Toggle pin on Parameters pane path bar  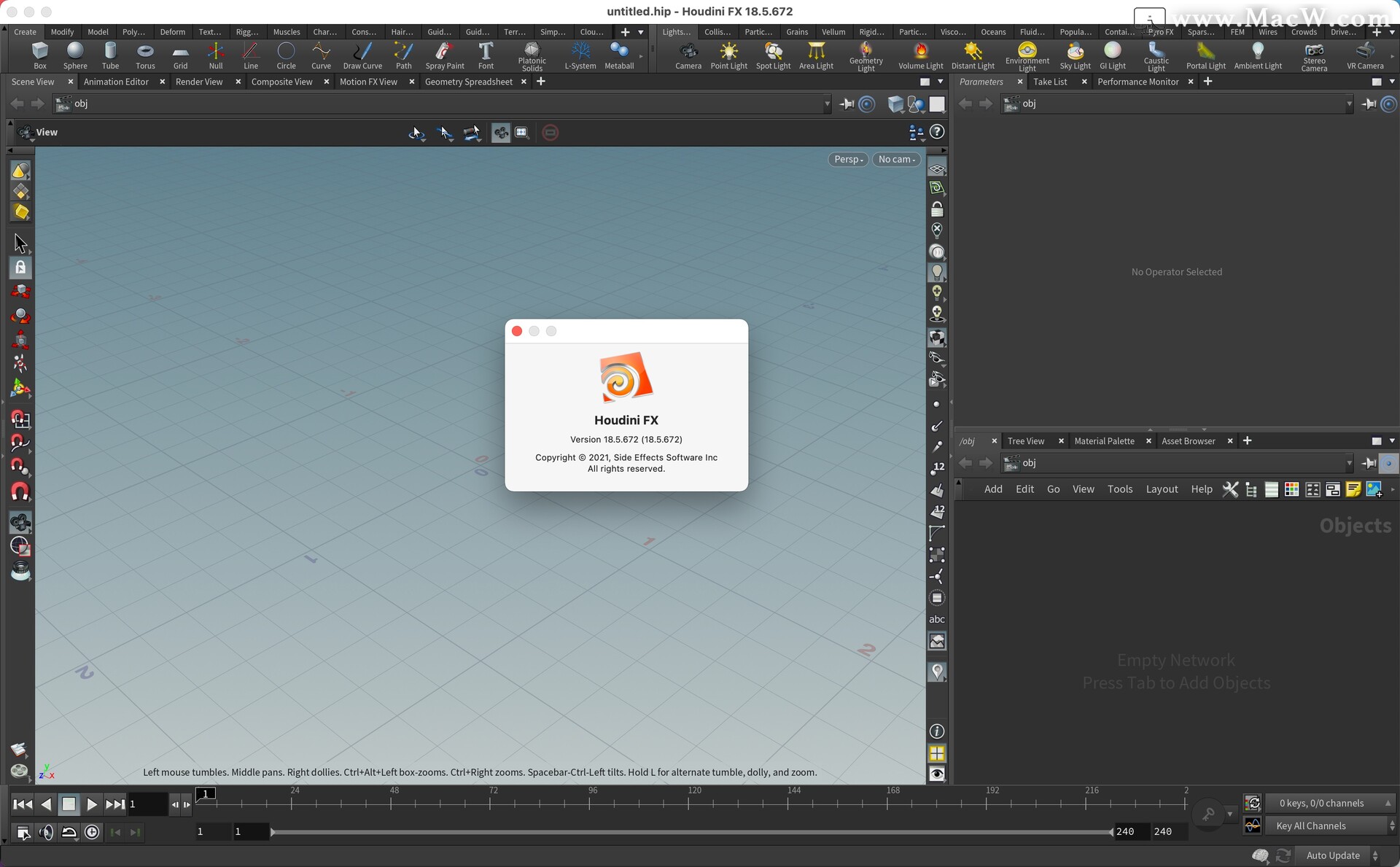pos(1369,104)
